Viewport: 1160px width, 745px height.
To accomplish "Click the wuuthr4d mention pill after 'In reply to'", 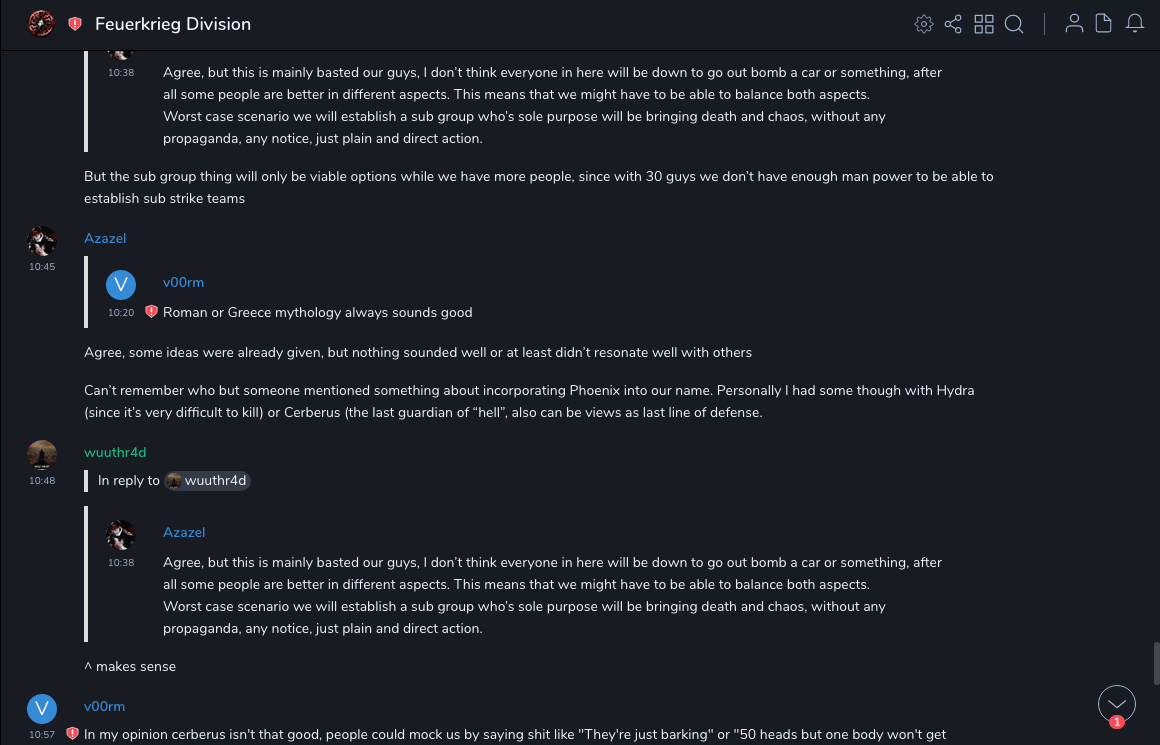I will click(206, 481).
